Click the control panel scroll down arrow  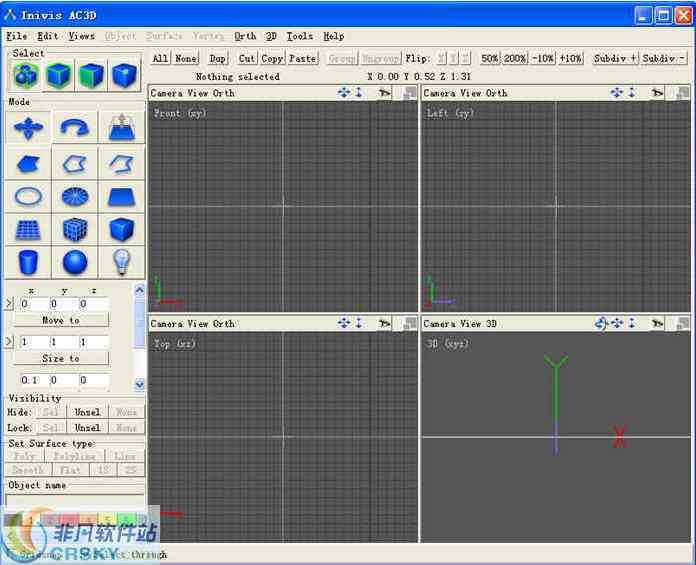(139, 384)
